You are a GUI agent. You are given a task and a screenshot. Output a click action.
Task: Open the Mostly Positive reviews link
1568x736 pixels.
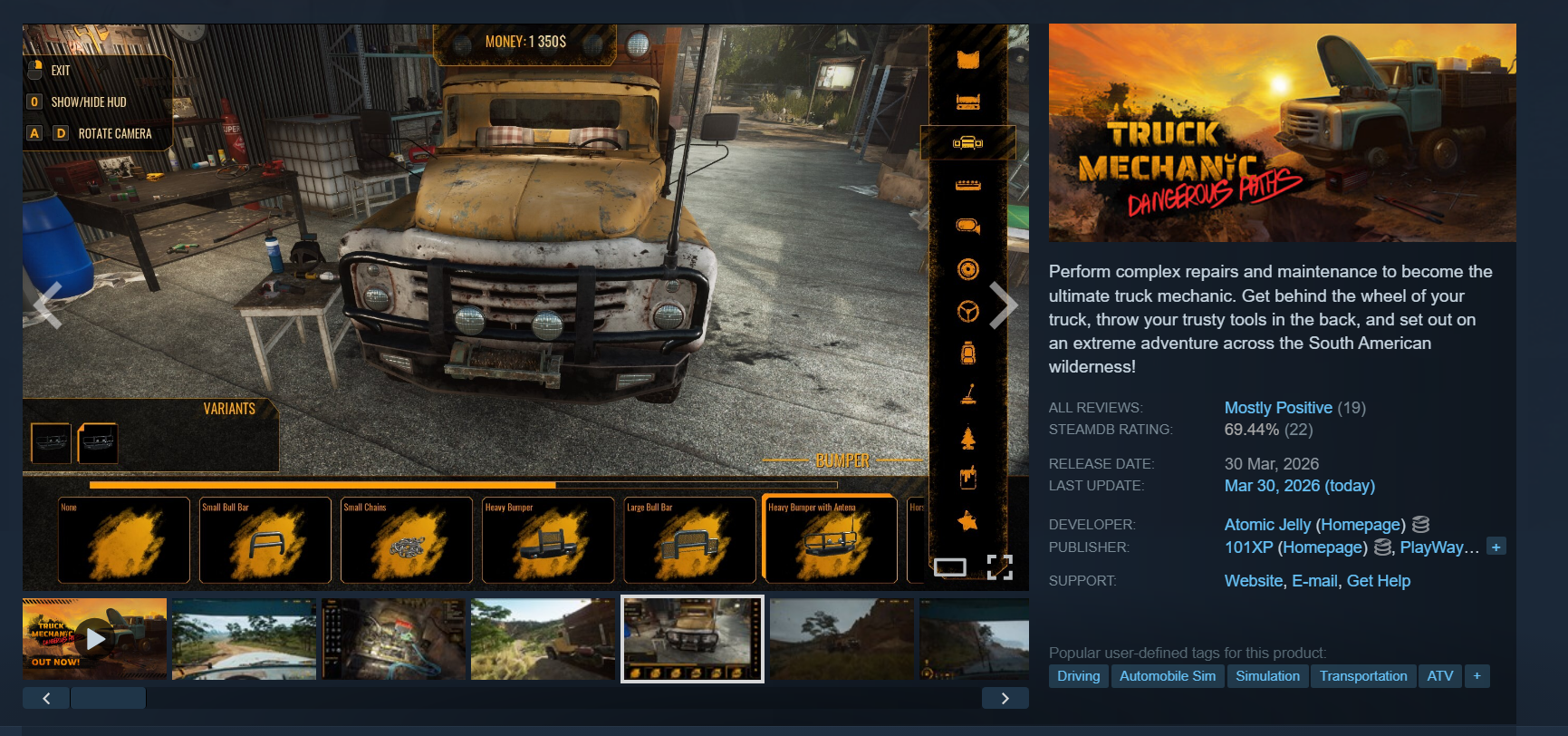point(1278,408)
